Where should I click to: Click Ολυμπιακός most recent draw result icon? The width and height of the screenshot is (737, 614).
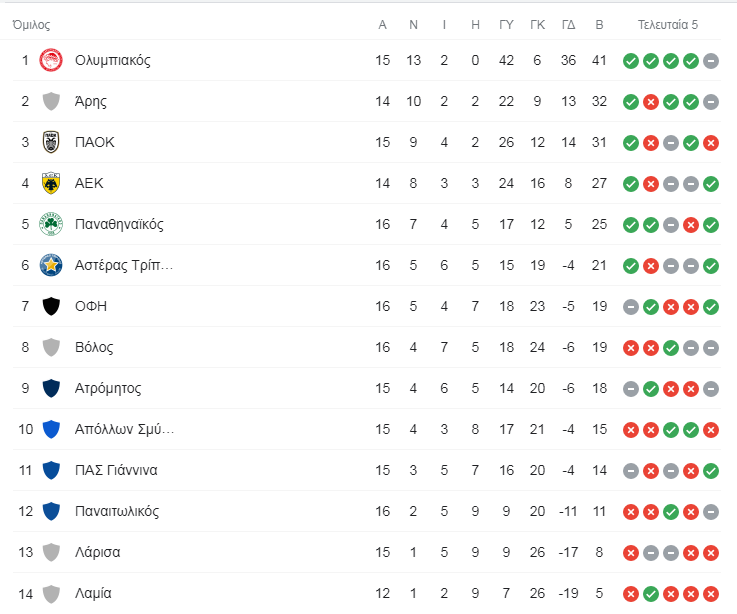[x=711, y=61]
